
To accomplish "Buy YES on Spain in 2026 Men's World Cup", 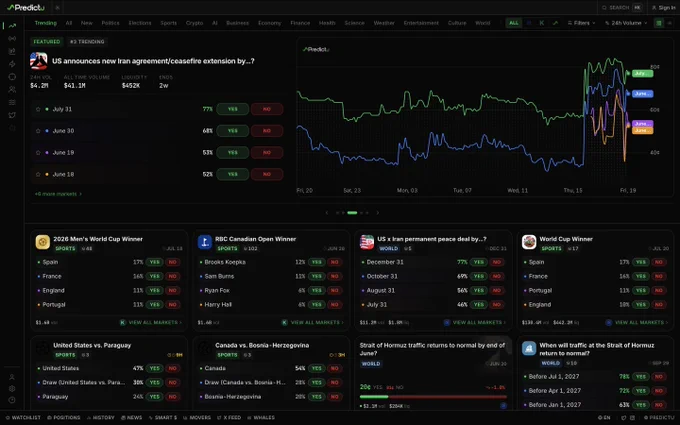I will tap(154, 262).
